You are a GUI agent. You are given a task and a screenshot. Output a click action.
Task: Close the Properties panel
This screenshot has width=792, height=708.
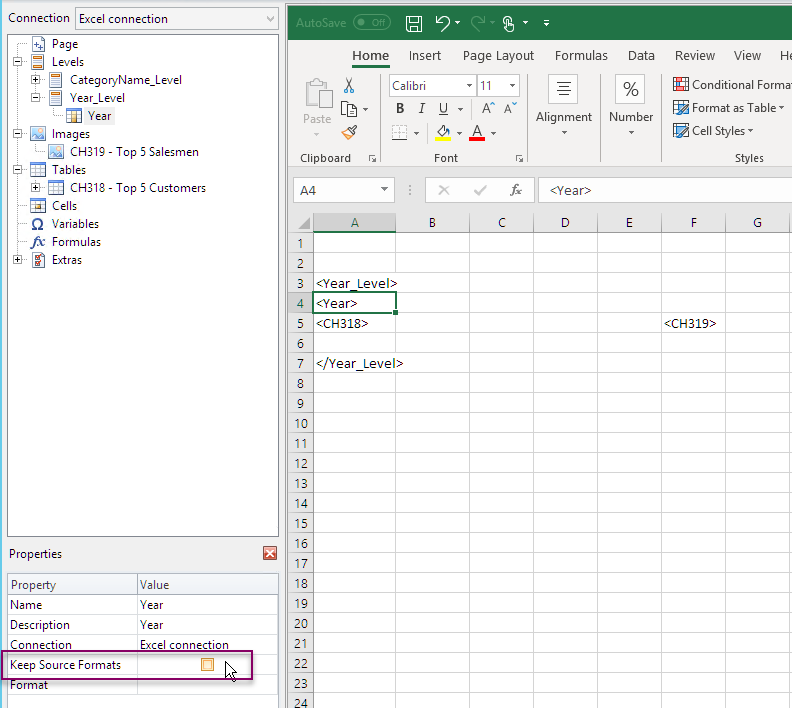[270, 553]
